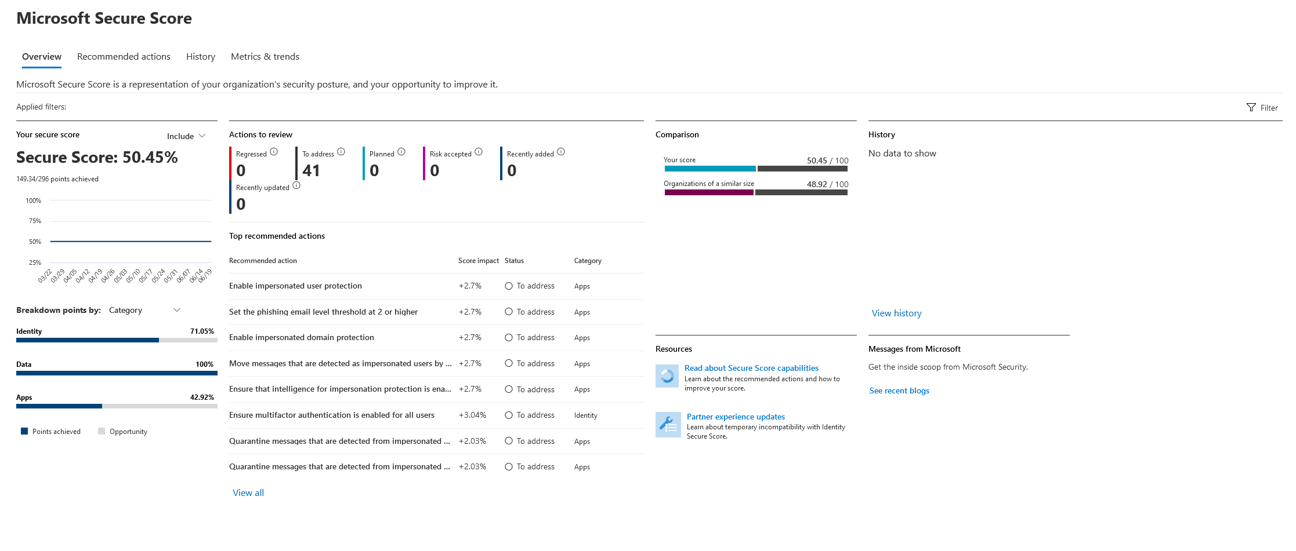1296x551 pixels.
Task: Click the Organizations of a similar size bar
Action: click(756, 192)
